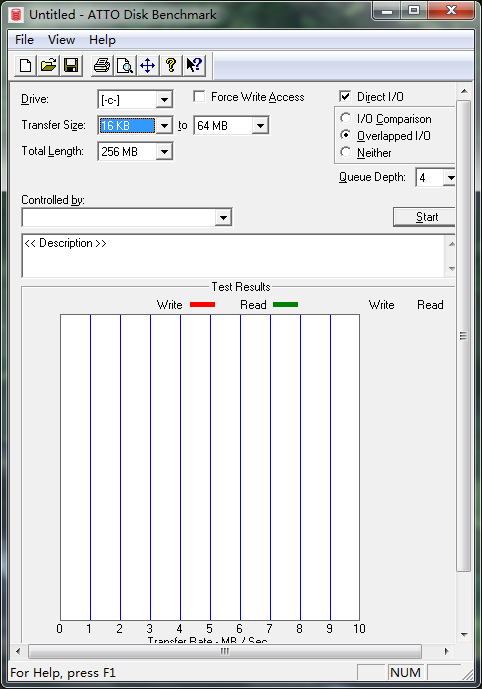Click the Start button
This screenshot has width=482, height=689.
[x=424, y=217]
